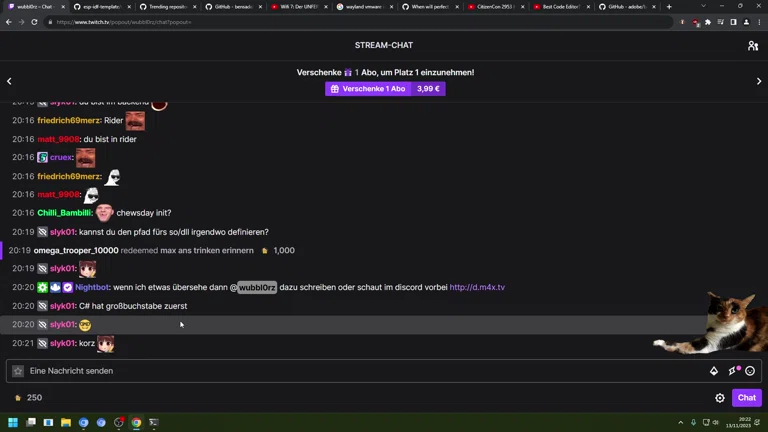Open the http://d.m4x.tv link

(x=477, y=288)
